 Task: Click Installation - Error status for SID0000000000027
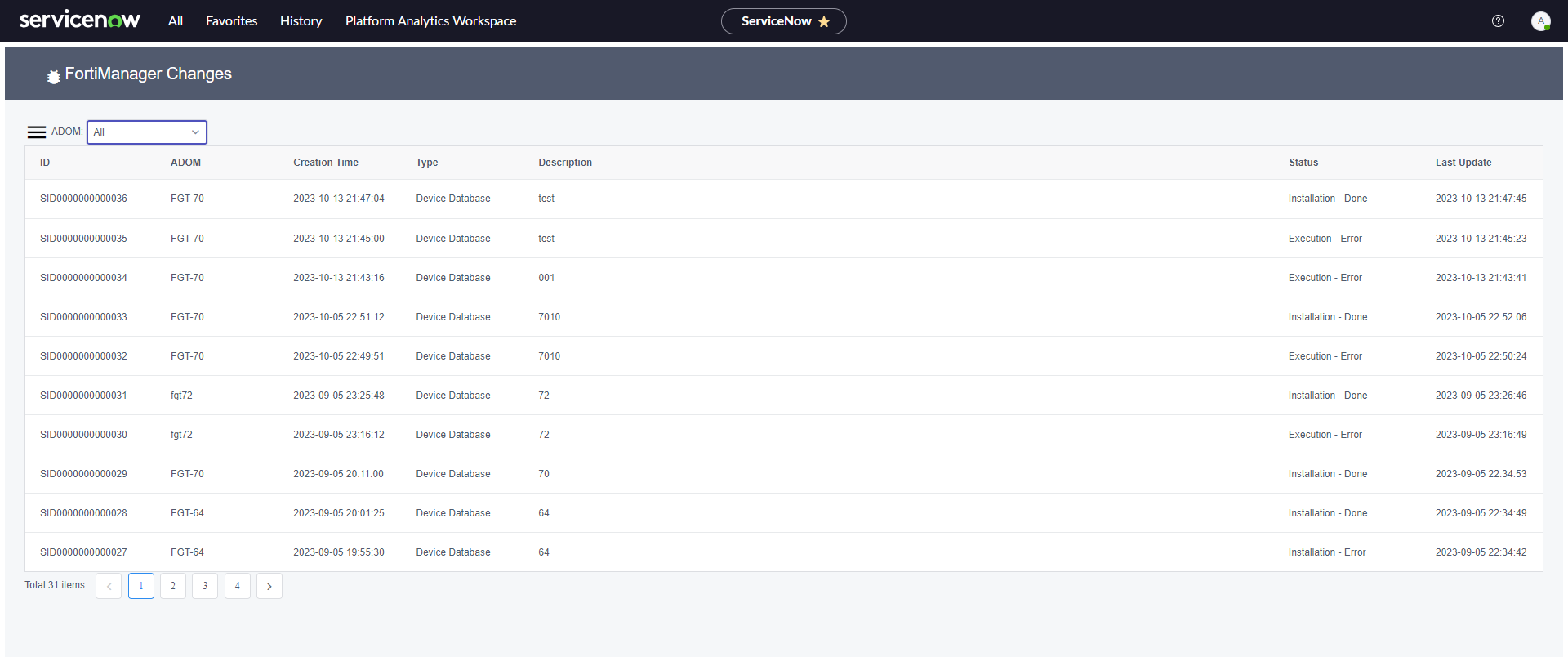click(x=1327, y=552)
